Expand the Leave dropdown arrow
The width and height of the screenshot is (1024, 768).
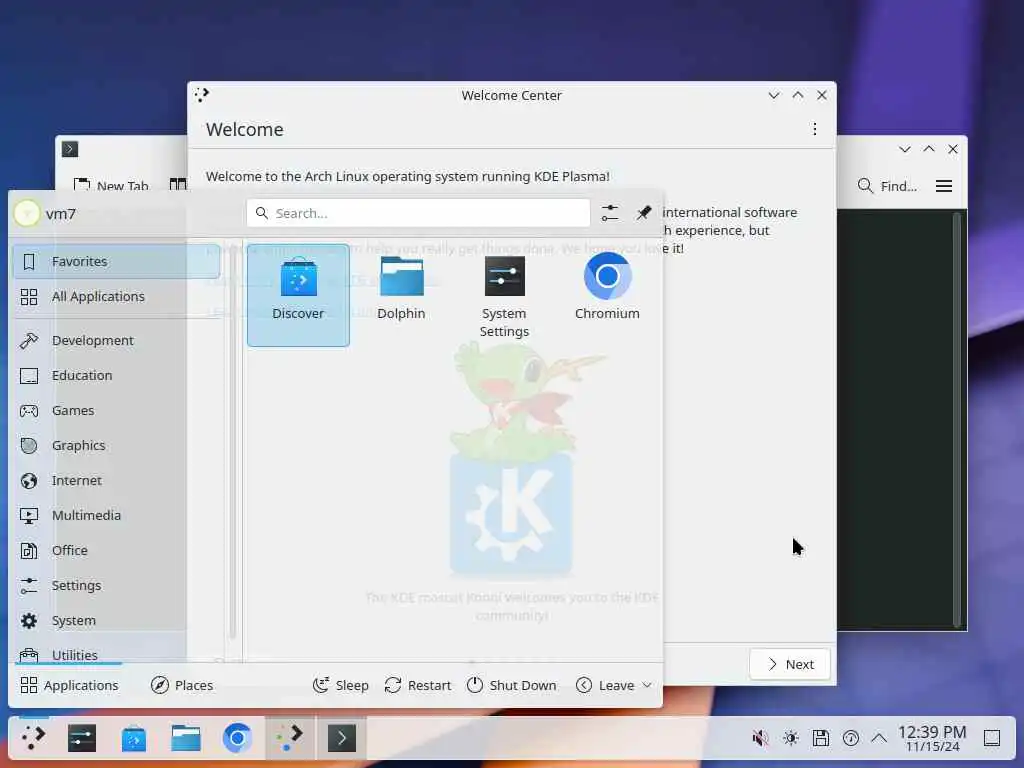(647, 685)
